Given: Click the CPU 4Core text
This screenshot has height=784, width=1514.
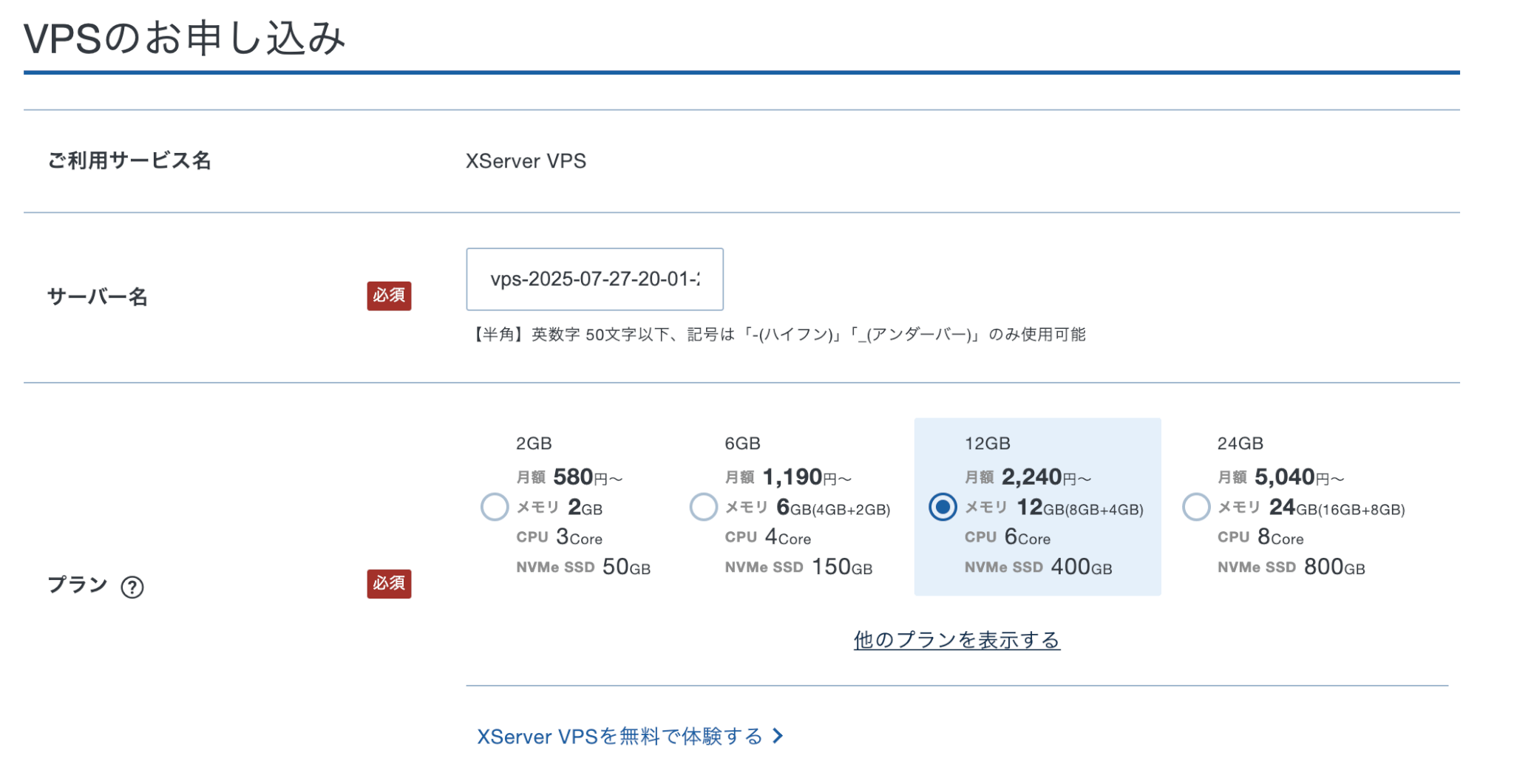Looking at the screenshot, I should click(x=767, y=537).
